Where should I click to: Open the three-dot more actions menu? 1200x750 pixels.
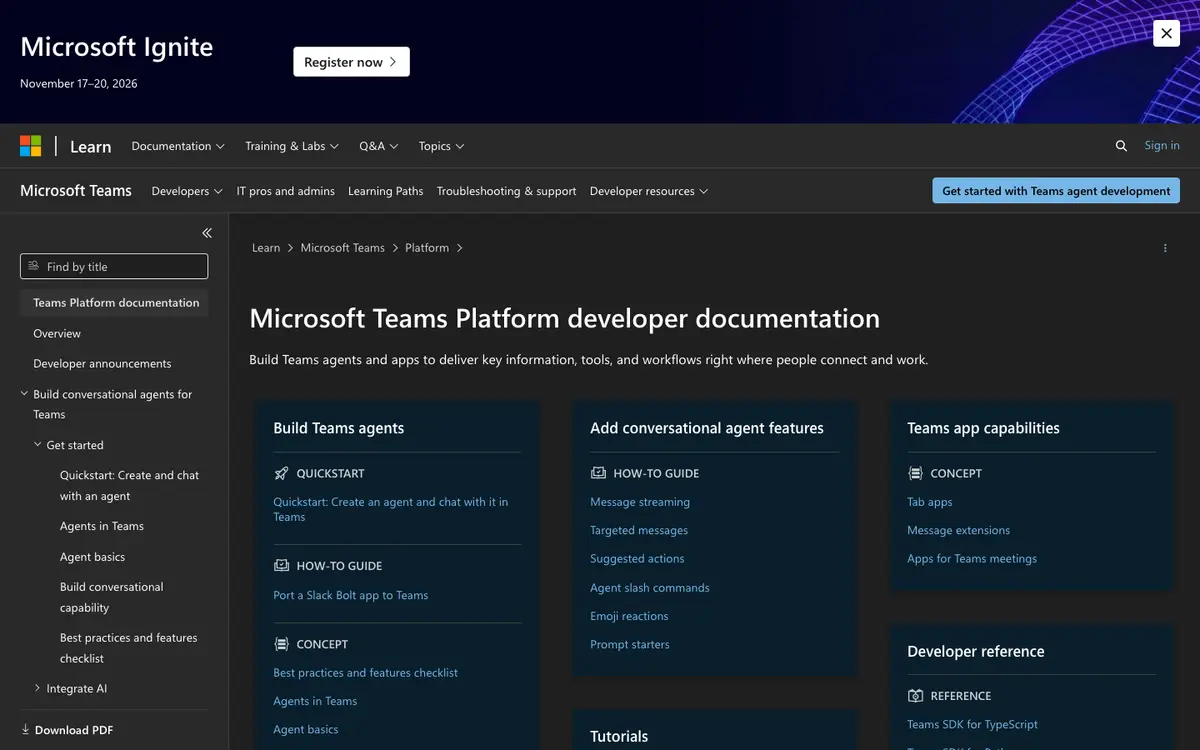click(x=1165, y=248)
